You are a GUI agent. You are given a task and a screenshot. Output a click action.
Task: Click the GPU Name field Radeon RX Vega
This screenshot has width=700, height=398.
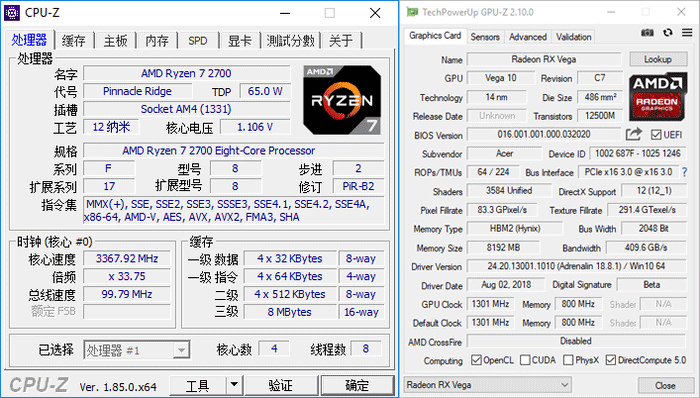544,59
